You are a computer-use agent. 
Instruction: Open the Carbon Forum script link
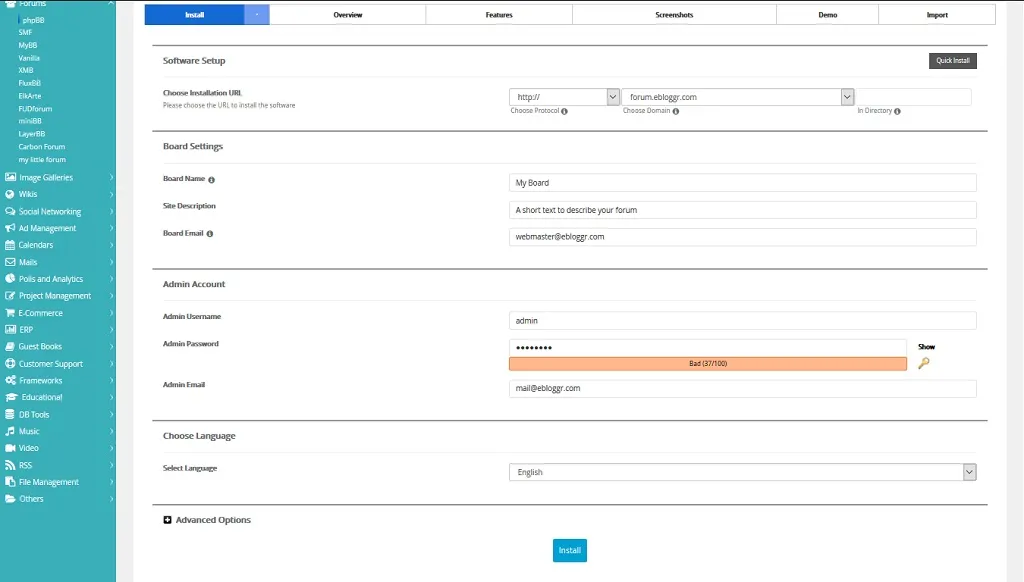42,147
